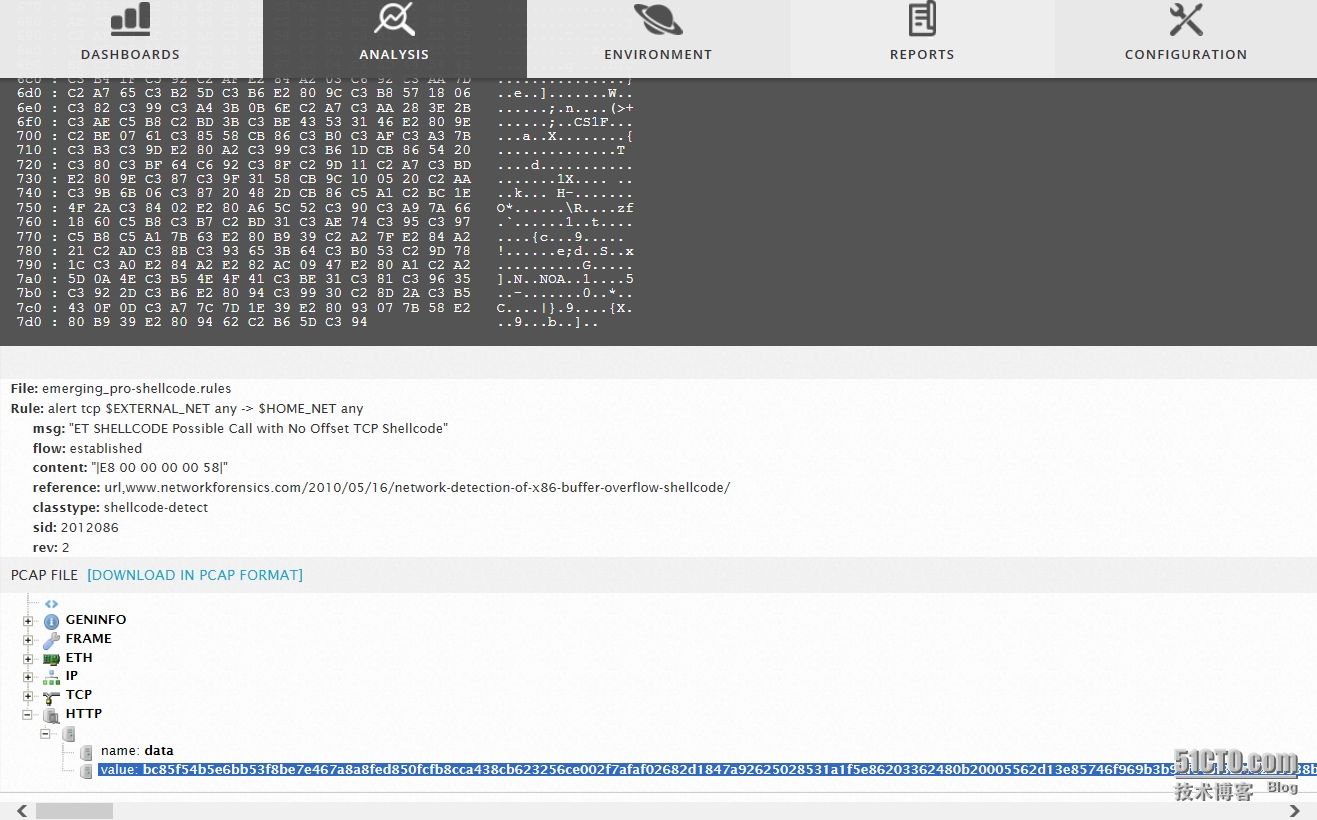The image size is (1317, 820).
Task: Click the 'flow: established' line
Action: tap(87, 448)
